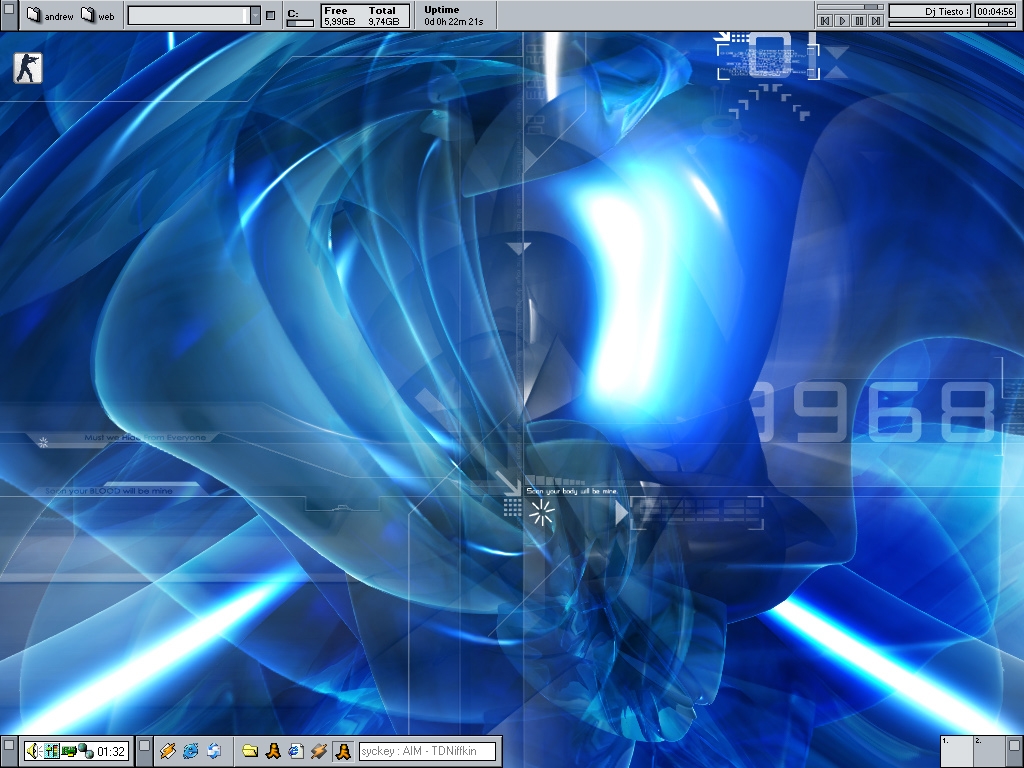
Task: Toggle the top-left bar corner square button
Action: coord(9,10)
